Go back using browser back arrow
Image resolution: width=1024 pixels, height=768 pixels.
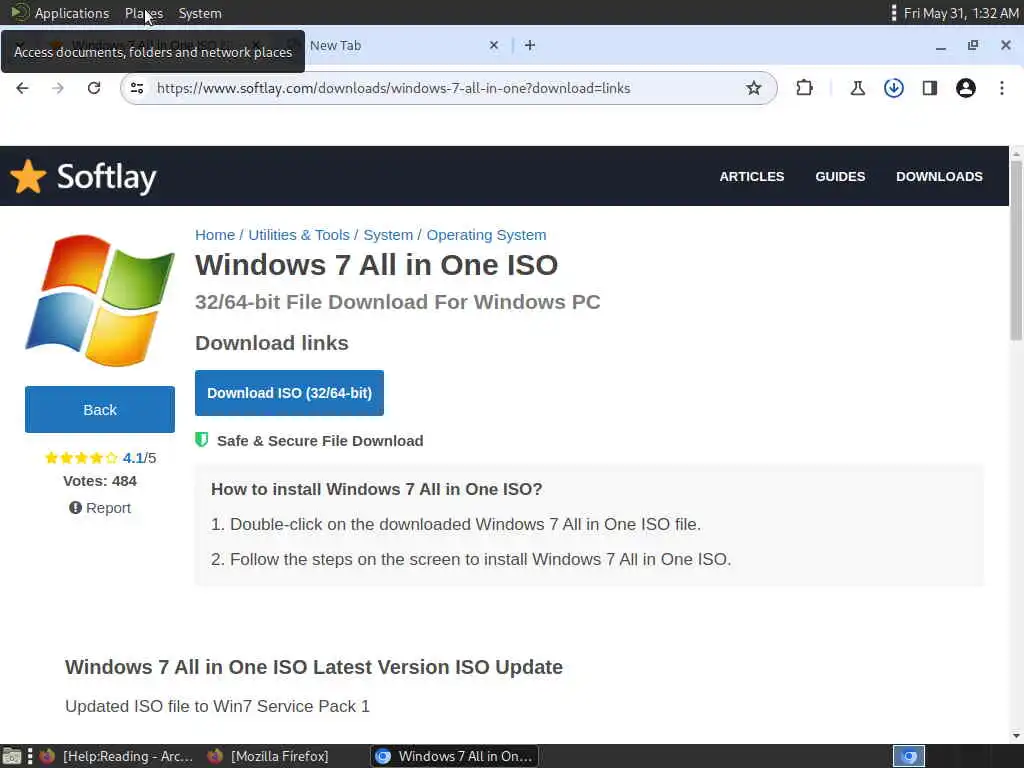coord(22,88)
